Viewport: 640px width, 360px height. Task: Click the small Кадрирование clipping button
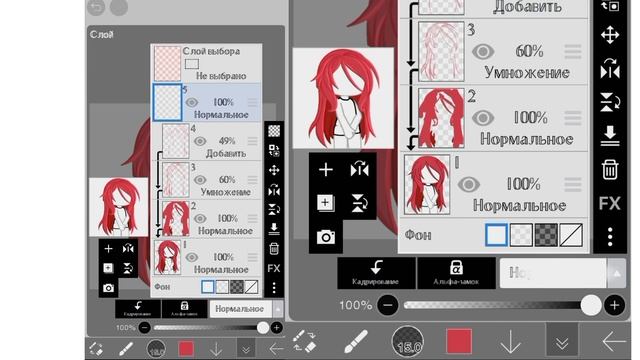tap(138, 309)
